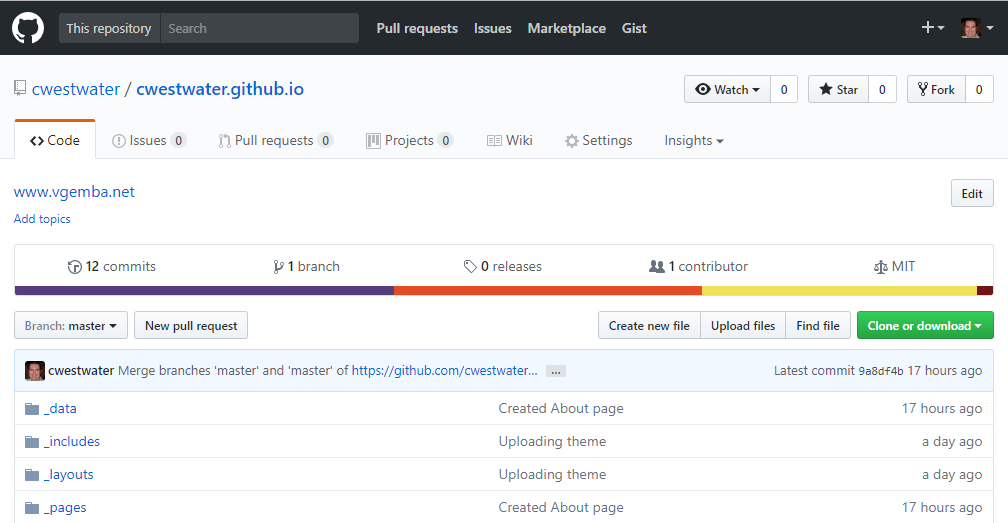Open Pull requests in the top navigation
Screen dimensions: 1008x523
(417, 28)
